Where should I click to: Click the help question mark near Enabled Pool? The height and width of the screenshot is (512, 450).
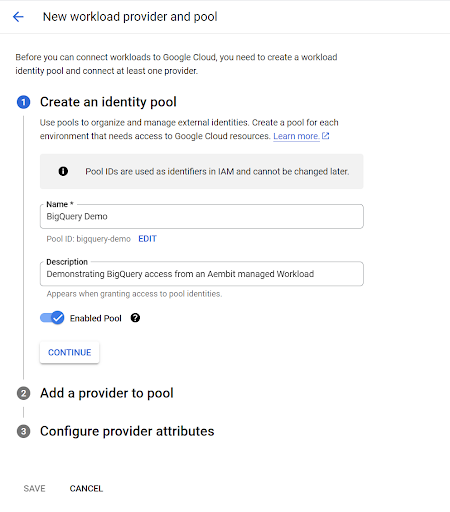click(x=135, y=318)
